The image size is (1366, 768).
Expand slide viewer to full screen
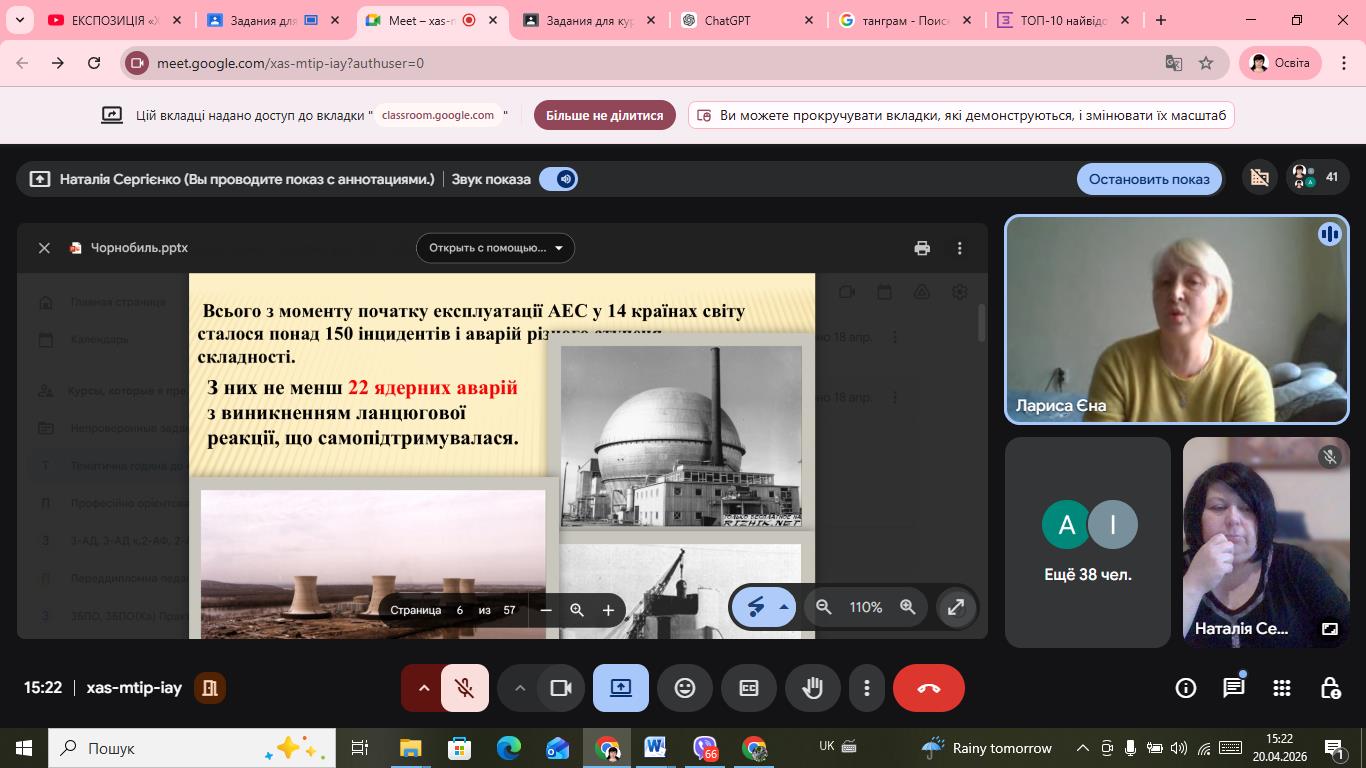pos(956,607)
